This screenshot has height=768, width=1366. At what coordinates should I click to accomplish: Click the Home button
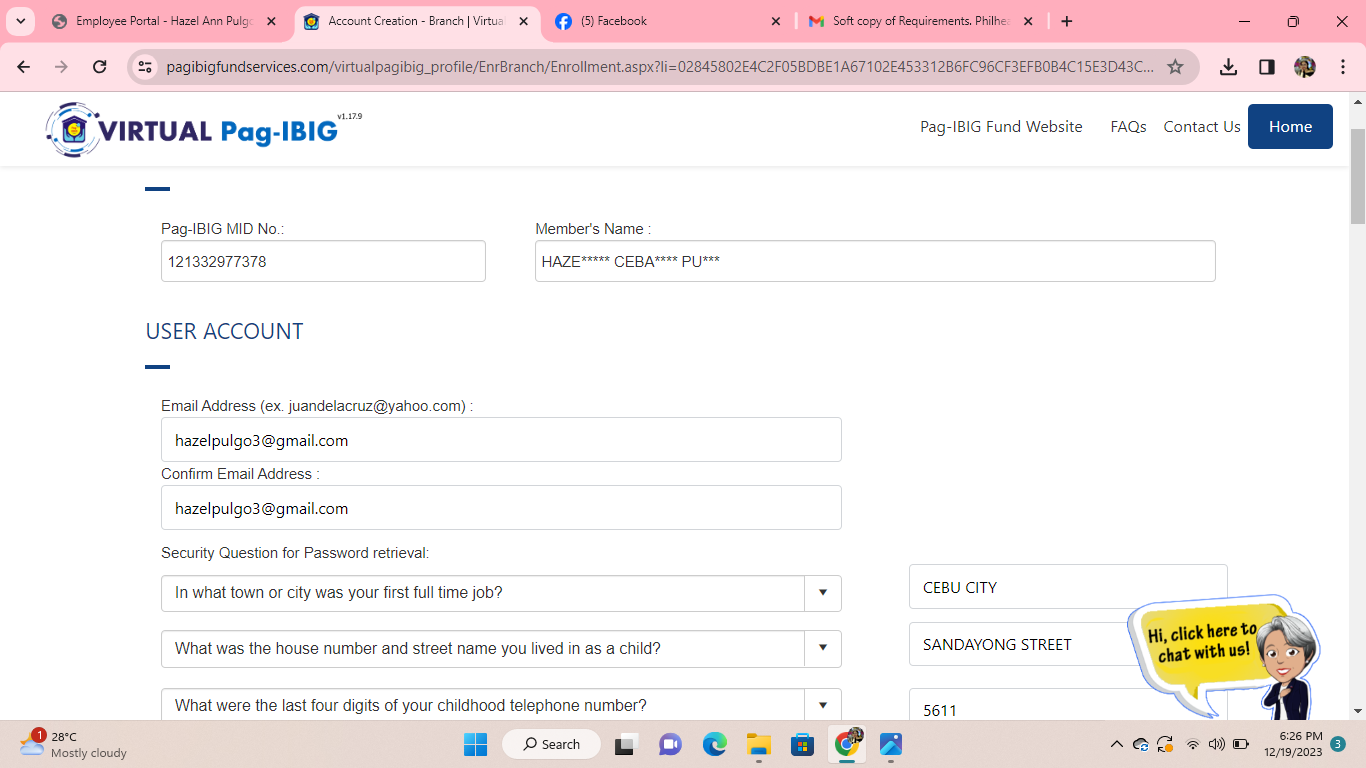click(1289, 127)
